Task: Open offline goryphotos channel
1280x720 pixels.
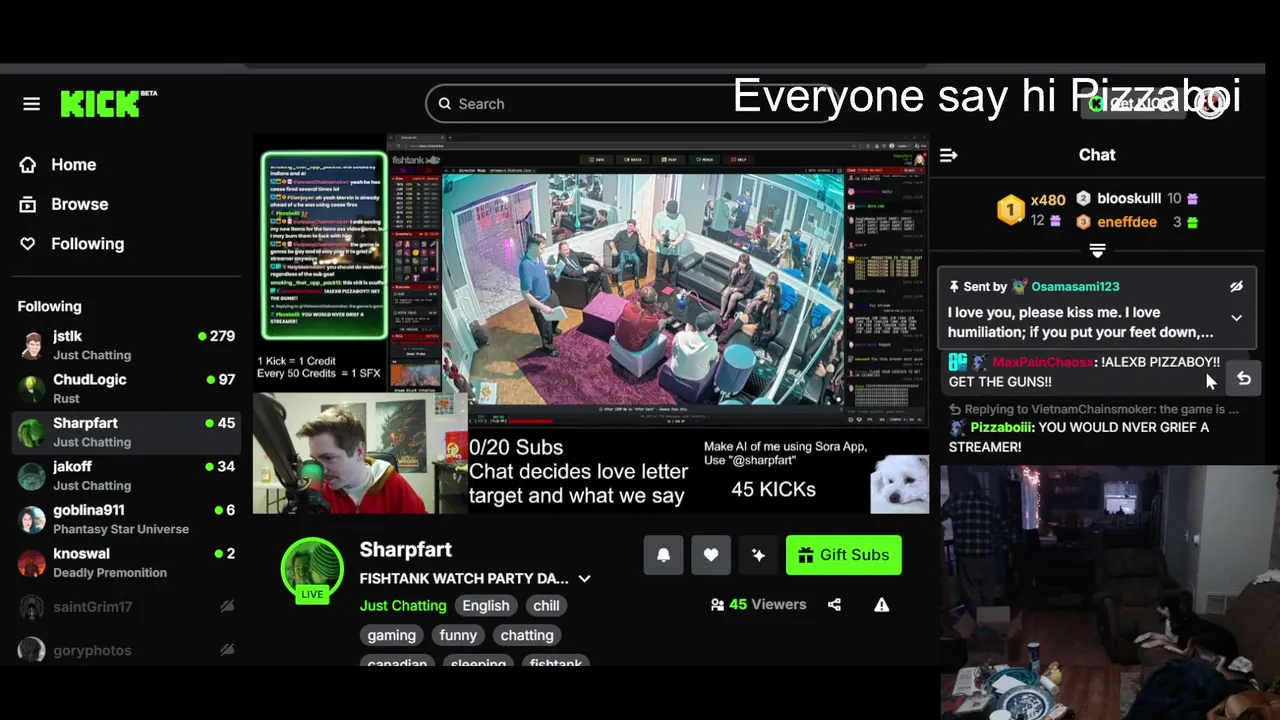Action: click(x=125, y=650)
